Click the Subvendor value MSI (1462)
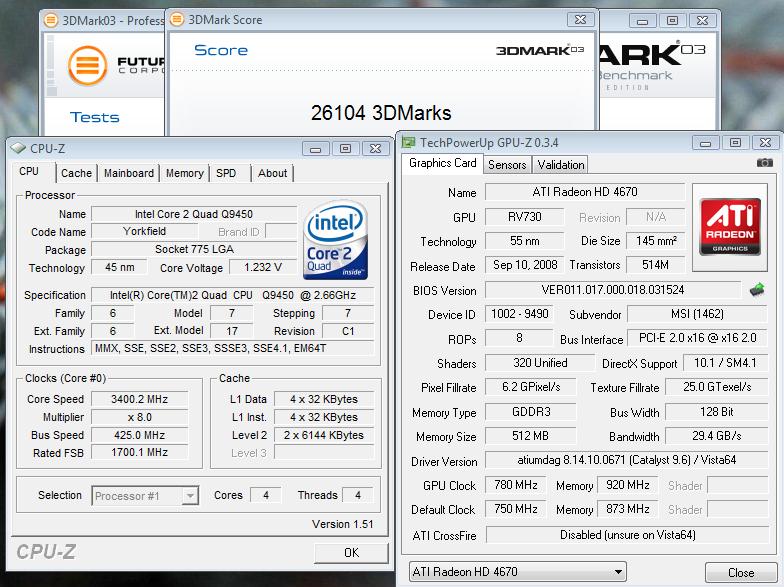Viewport: 784px width, 587px height. [697, 314]
